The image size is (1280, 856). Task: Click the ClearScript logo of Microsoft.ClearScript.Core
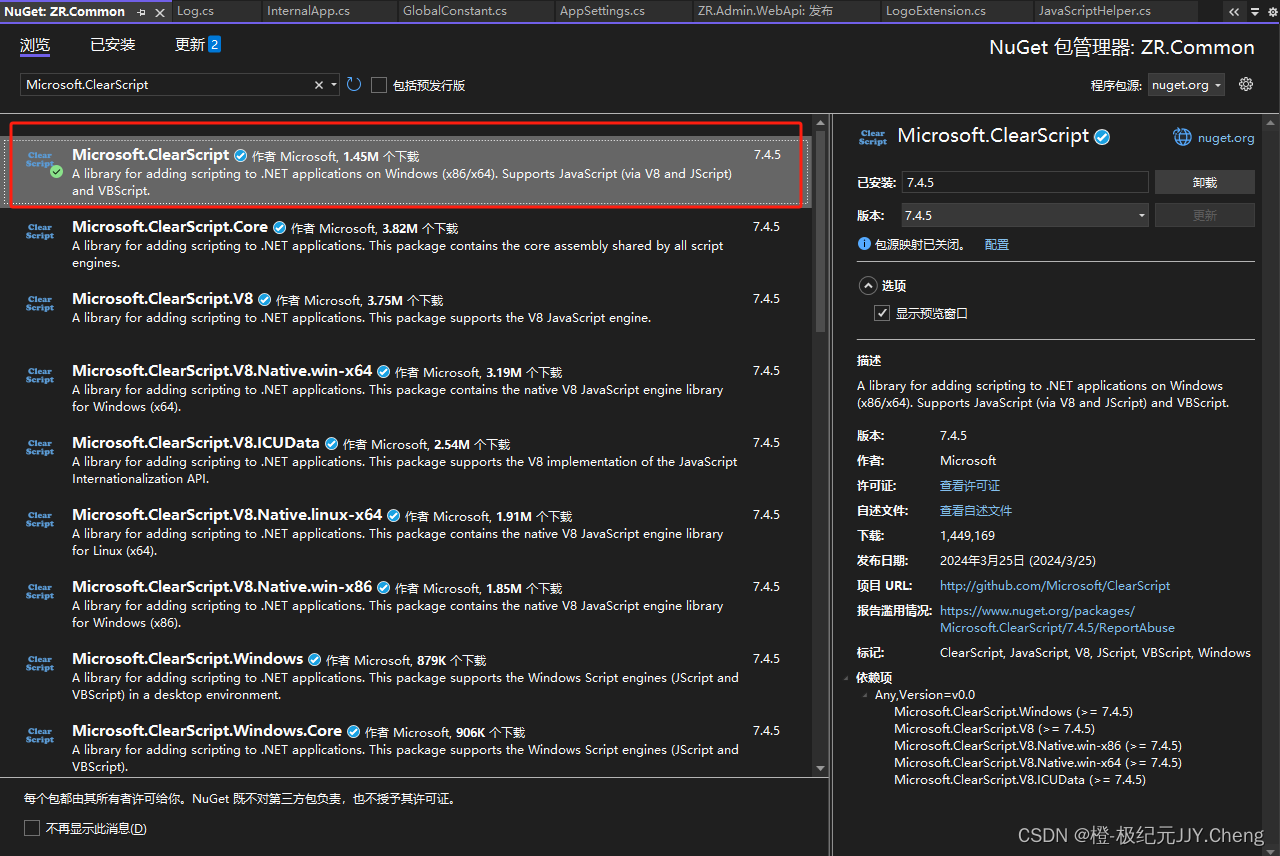pyautogui.click(x=39, y=232)
